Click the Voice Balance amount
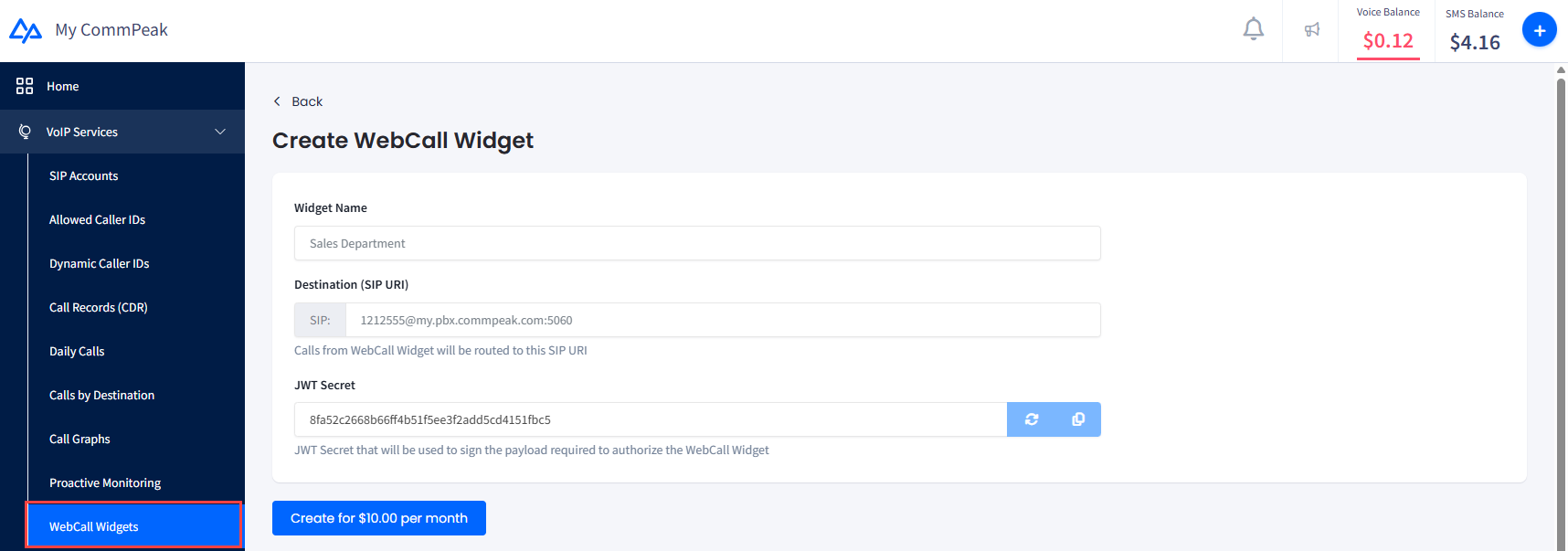 pyautogui.click(x=1388, y=41)
